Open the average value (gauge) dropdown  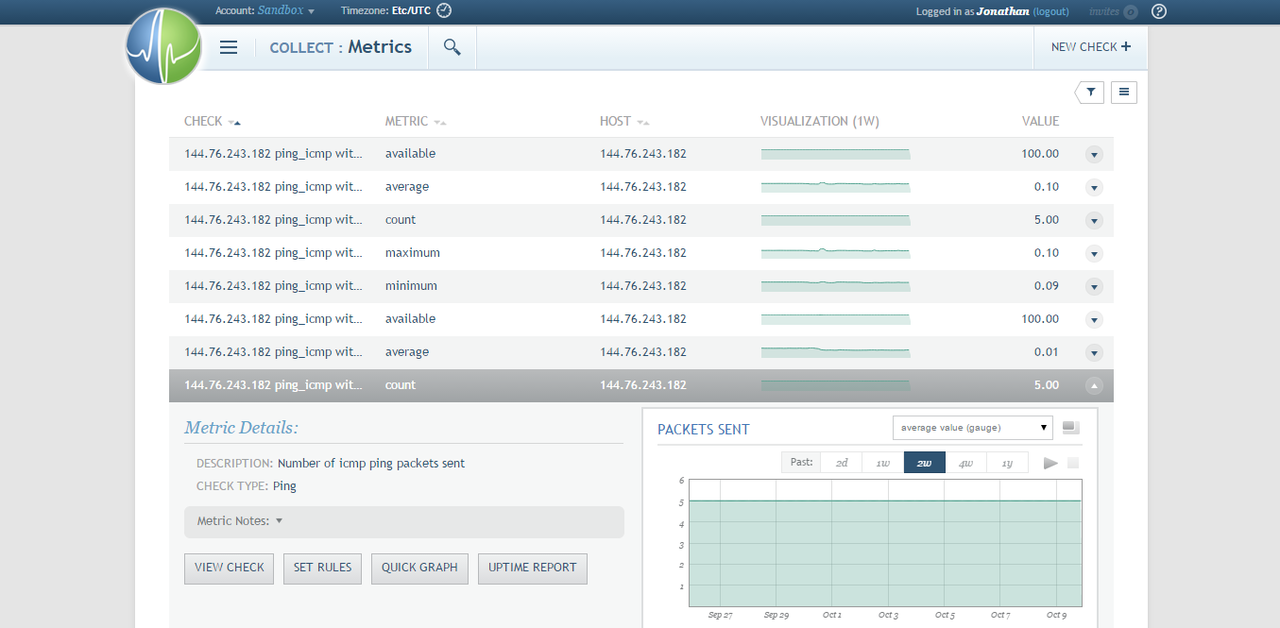[972, 428]
